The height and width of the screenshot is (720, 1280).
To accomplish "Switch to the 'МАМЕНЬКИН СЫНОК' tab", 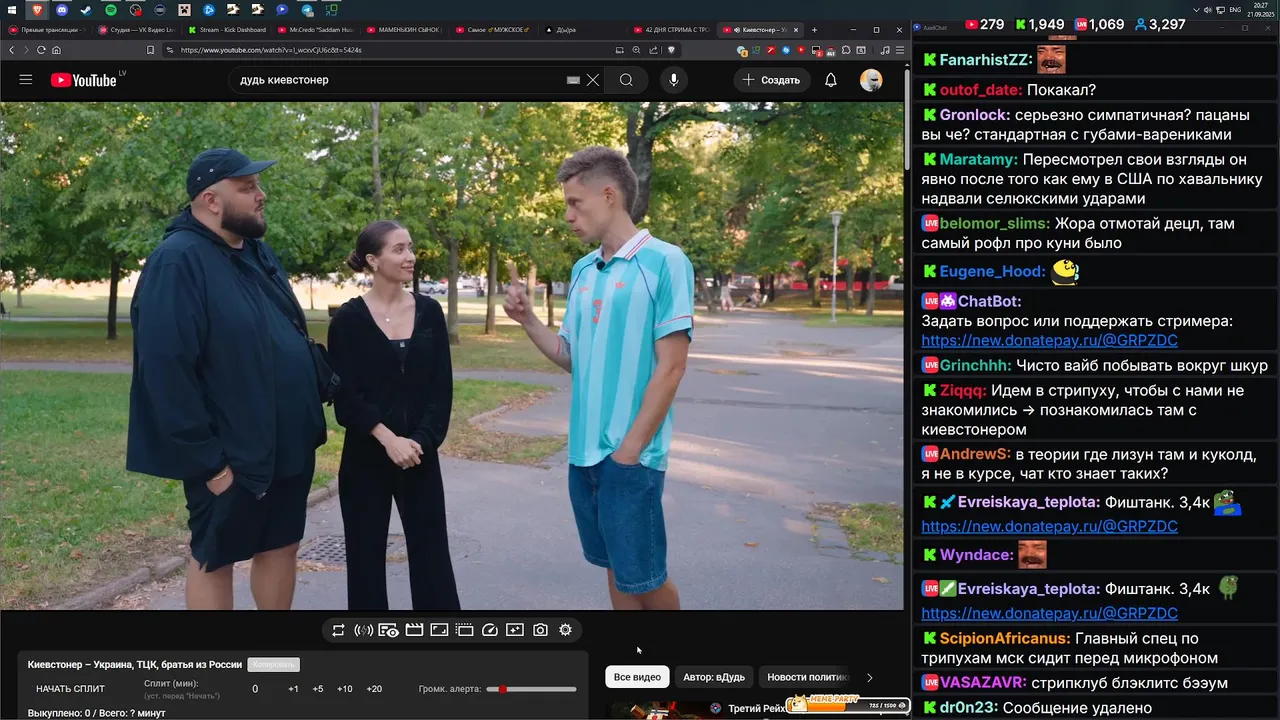I will pos(405,30).
